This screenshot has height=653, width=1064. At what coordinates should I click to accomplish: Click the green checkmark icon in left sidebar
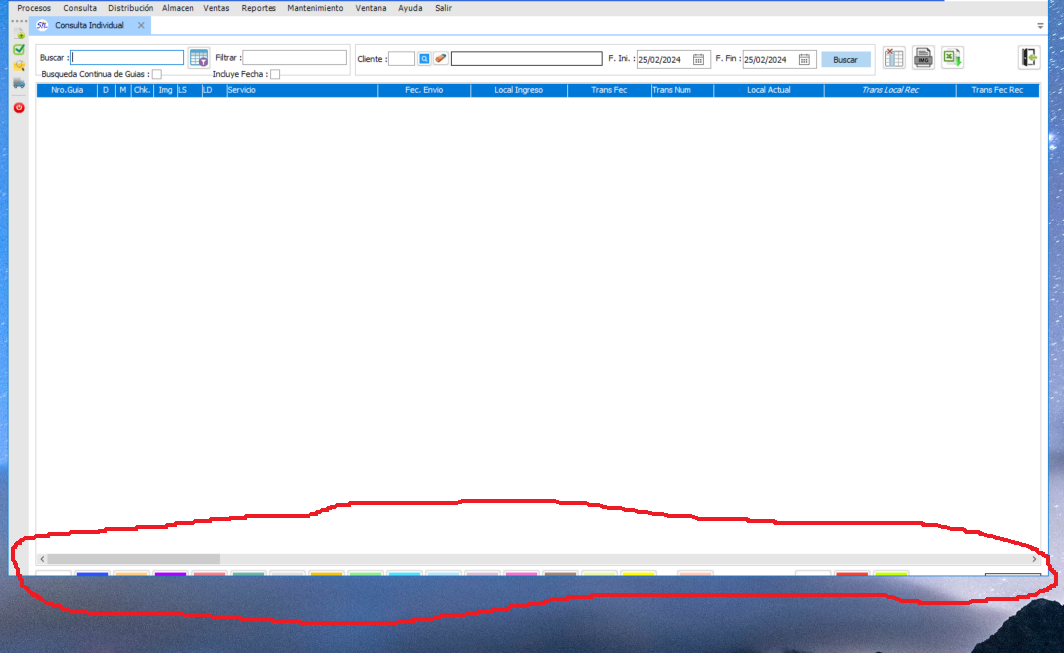tap(19, 49)
